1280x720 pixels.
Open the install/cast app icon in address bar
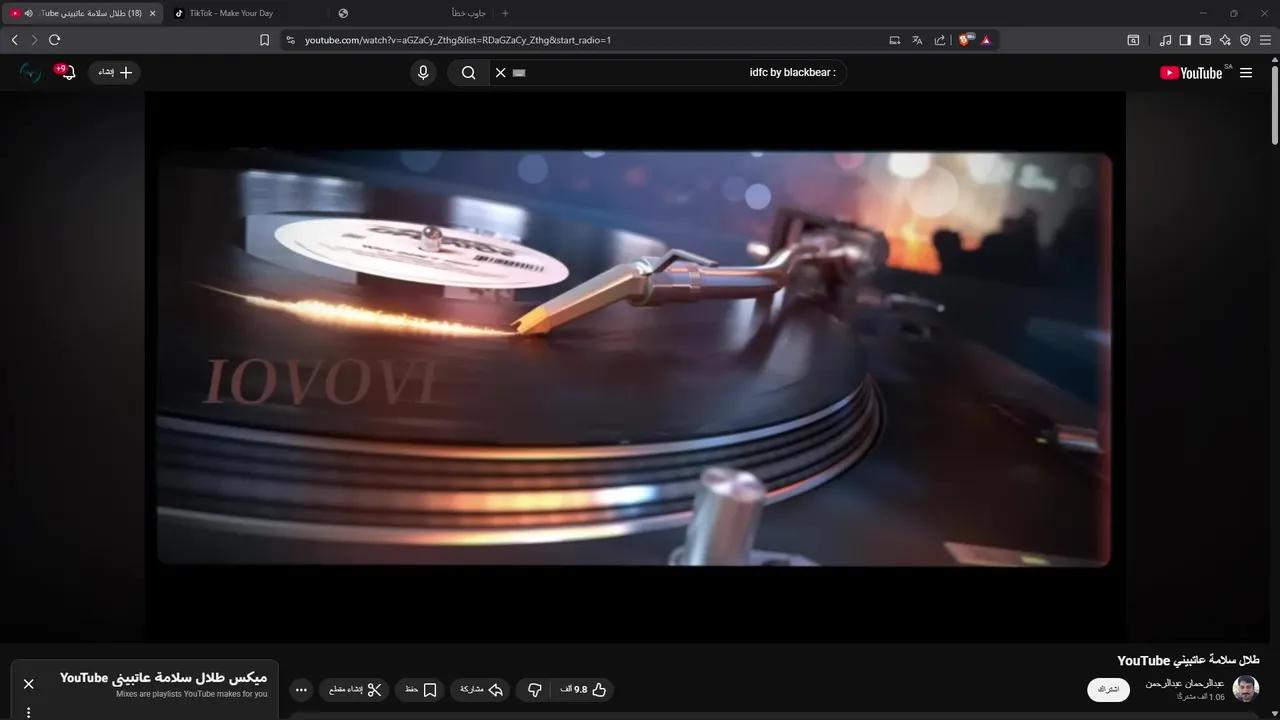coord(895,40)
